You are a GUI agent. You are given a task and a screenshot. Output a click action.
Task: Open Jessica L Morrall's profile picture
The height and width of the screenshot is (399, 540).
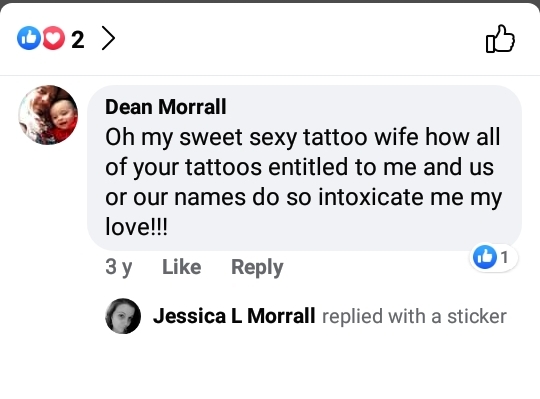pos(123,316)
